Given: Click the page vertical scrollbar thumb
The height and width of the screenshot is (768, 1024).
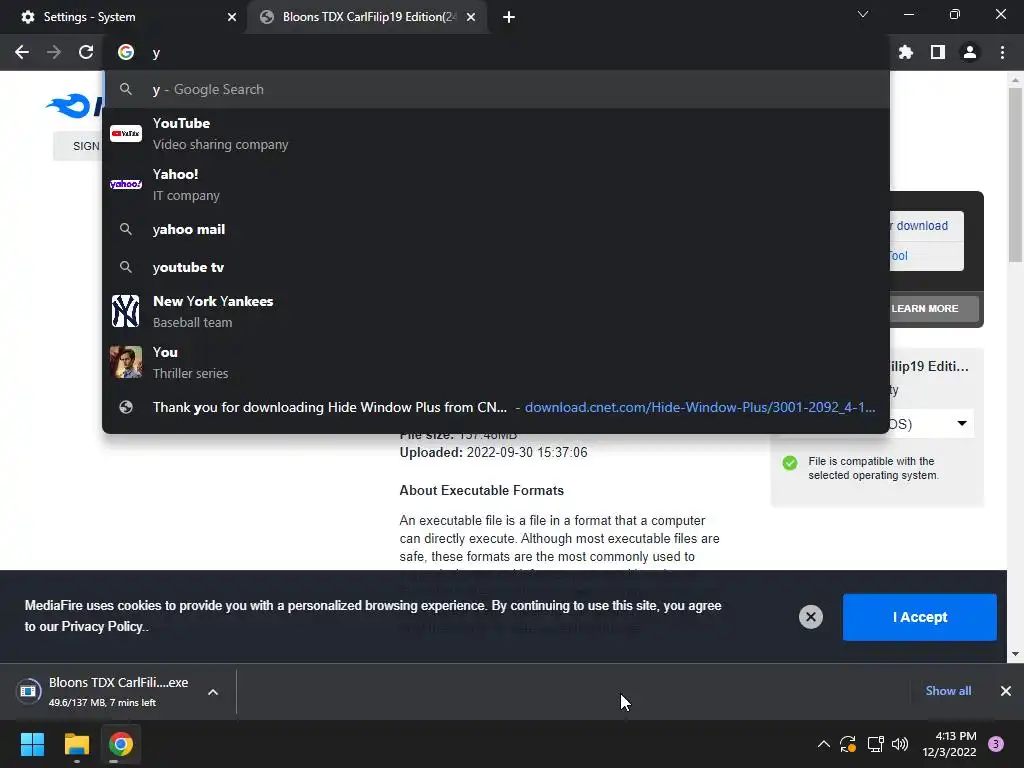Looking at the screenshot, I should 1015,175.
